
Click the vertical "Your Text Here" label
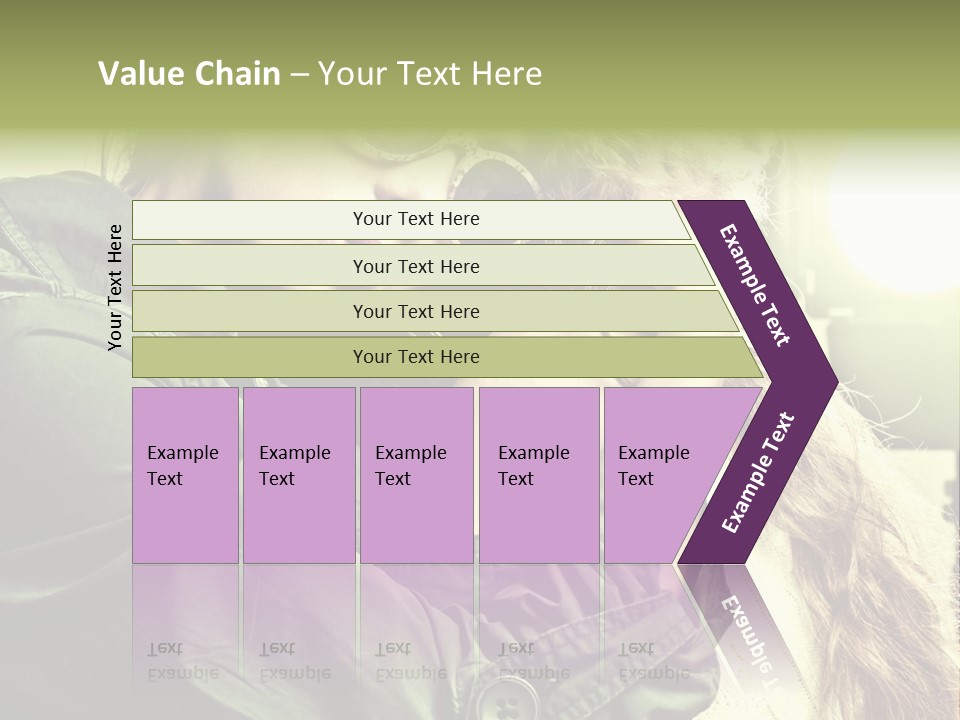point(115,288)
